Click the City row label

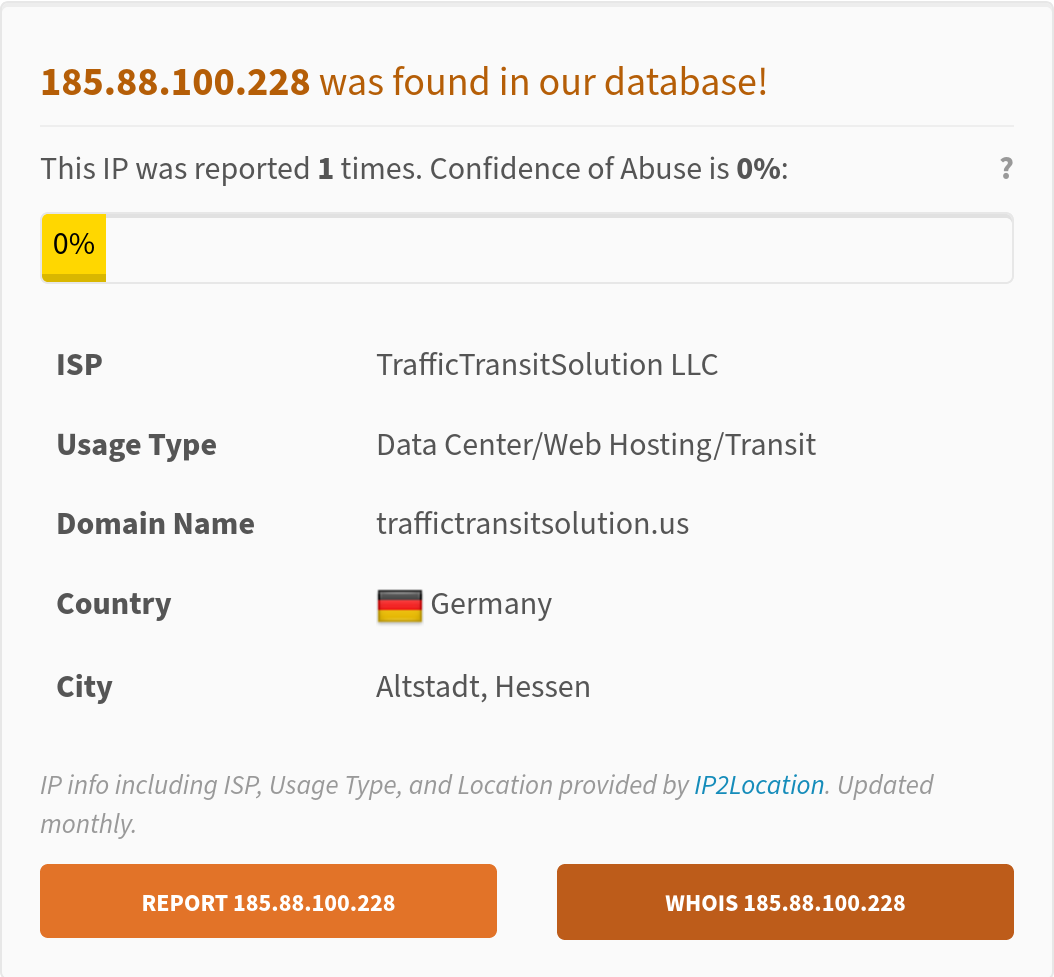[84, 686]
